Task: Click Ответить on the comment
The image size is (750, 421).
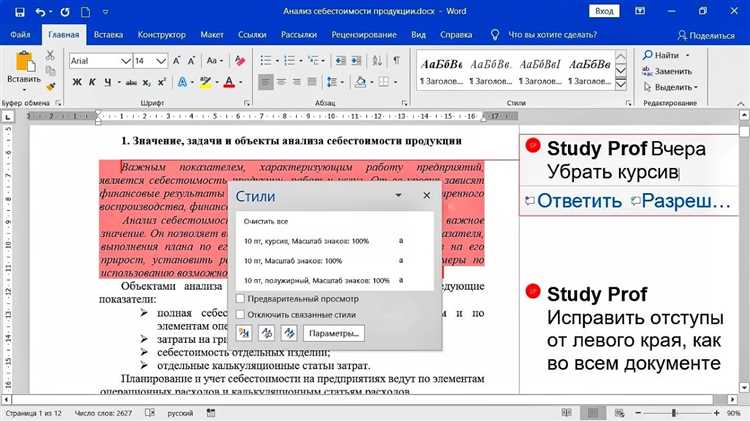Action: 573,201
